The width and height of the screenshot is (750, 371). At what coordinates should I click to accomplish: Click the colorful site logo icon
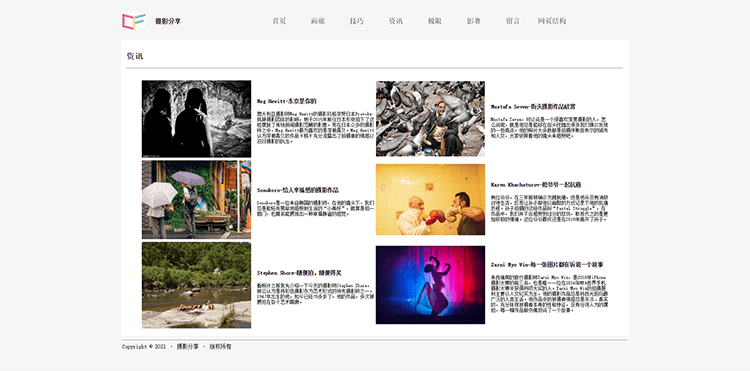(x=133, y=21)
